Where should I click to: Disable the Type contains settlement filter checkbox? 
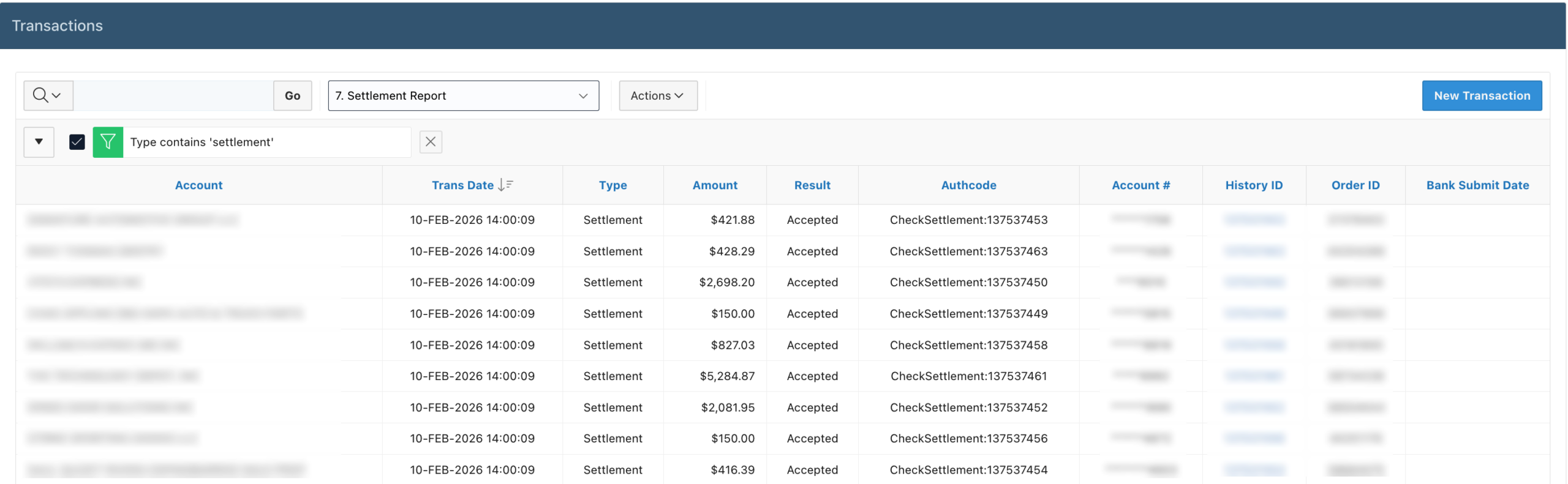click(77, 142)
